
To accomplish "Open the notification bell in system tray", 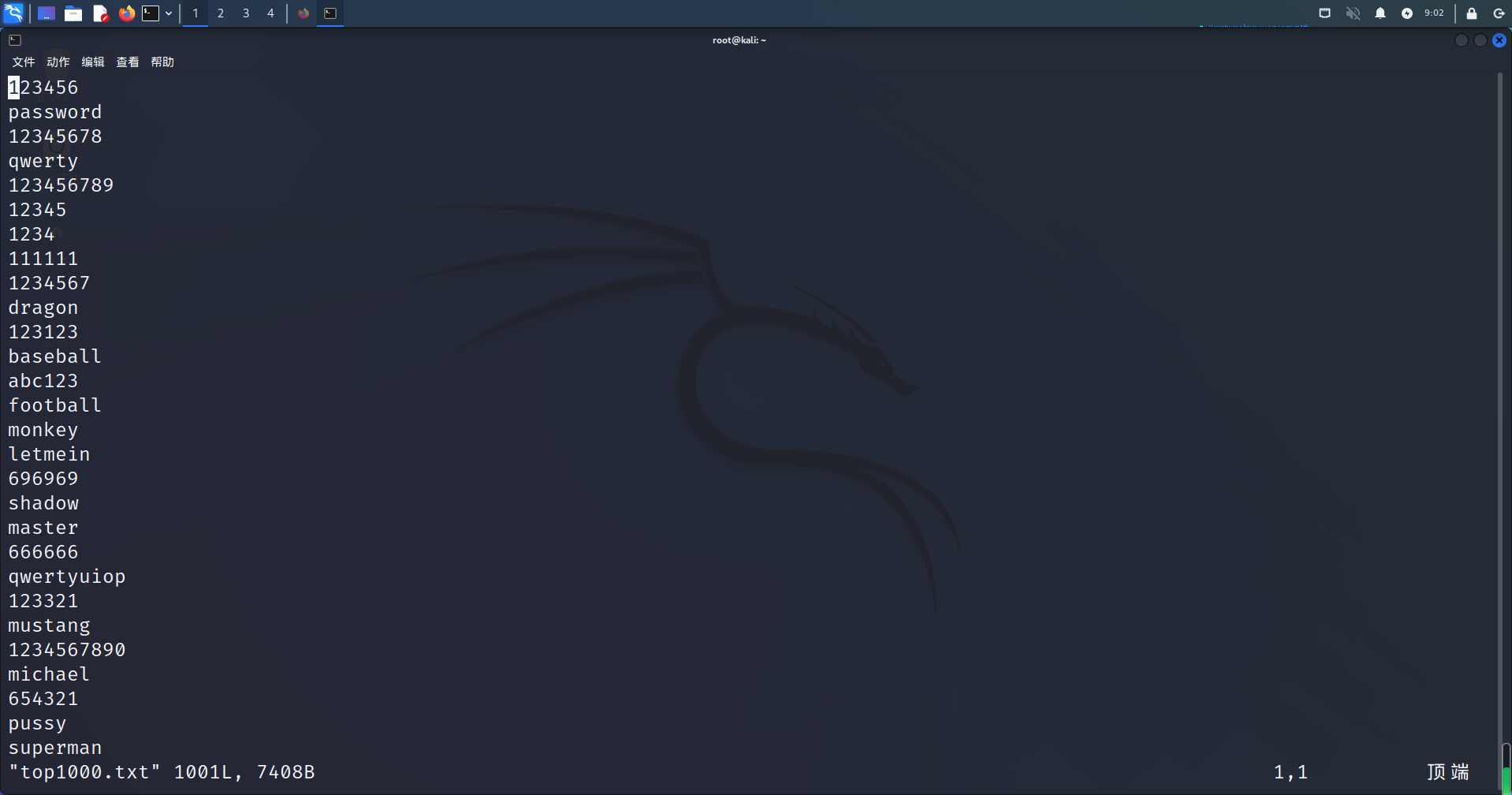I will click(1380, 13).
